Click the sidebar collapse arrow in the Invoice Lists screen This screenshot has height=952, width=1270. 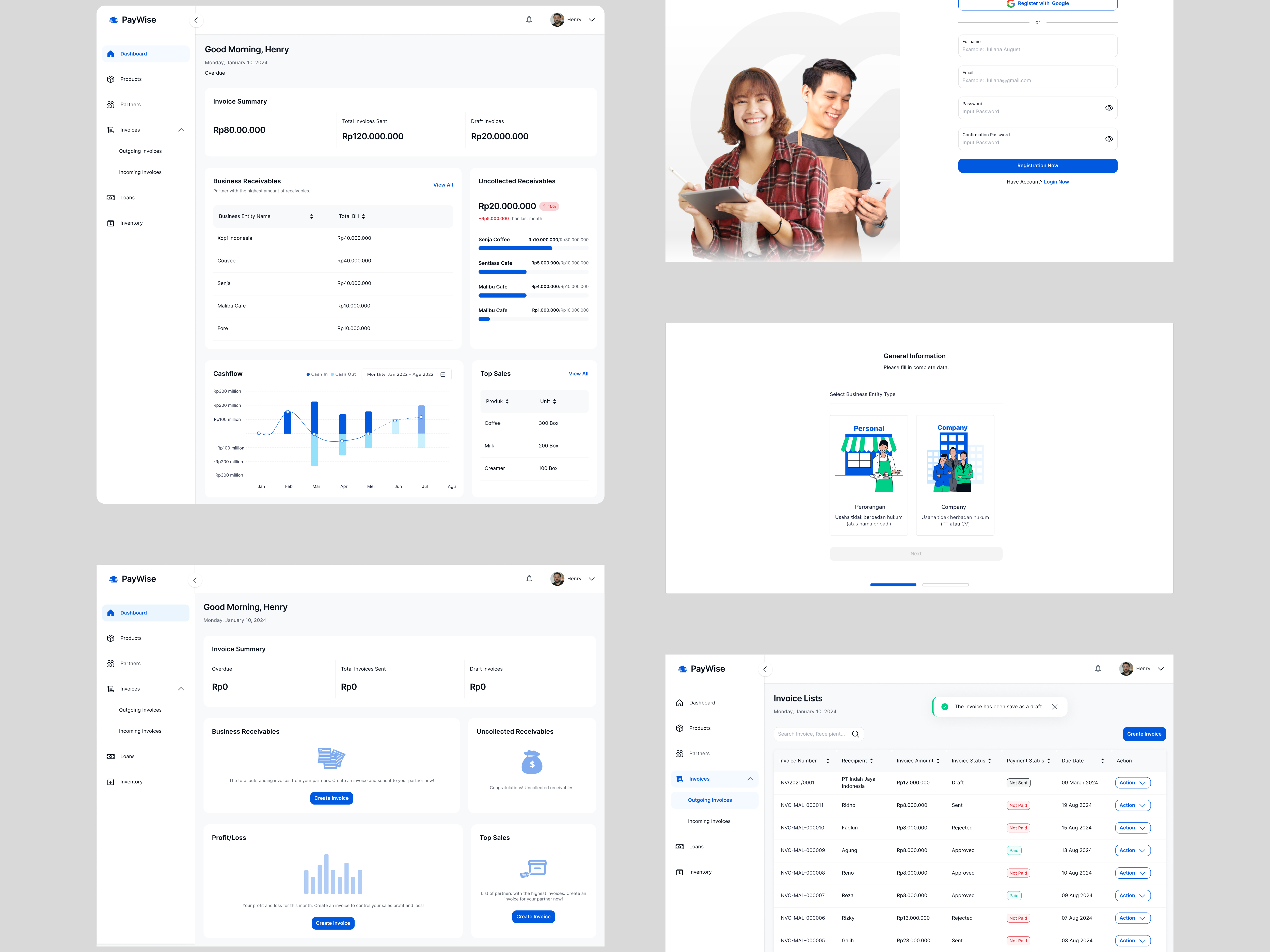point(765,669)
